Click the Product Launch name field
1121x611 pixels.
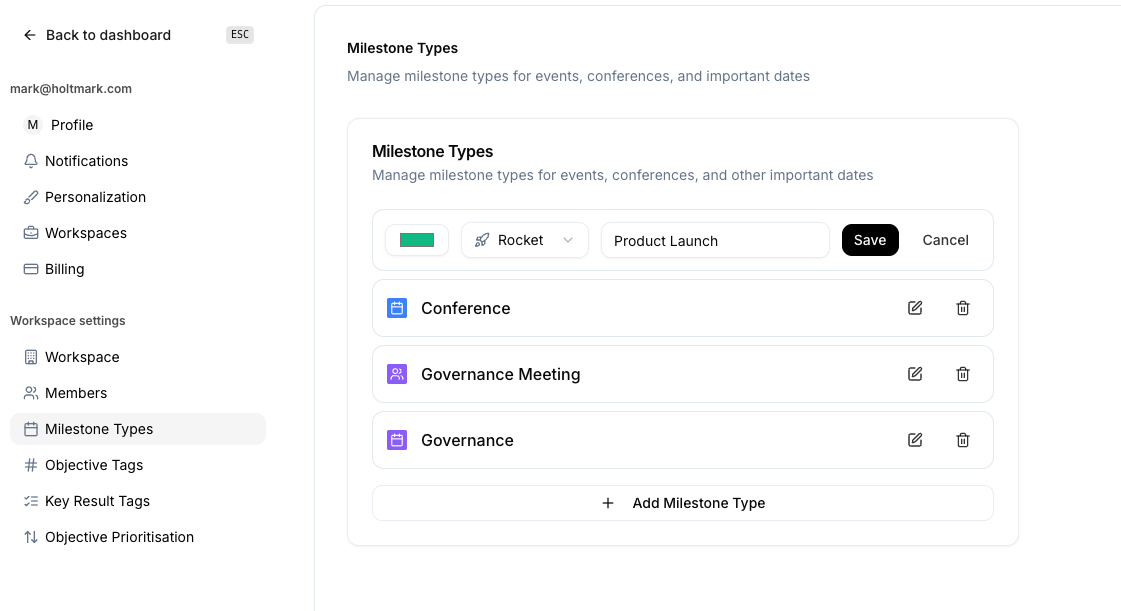[714, 240]
